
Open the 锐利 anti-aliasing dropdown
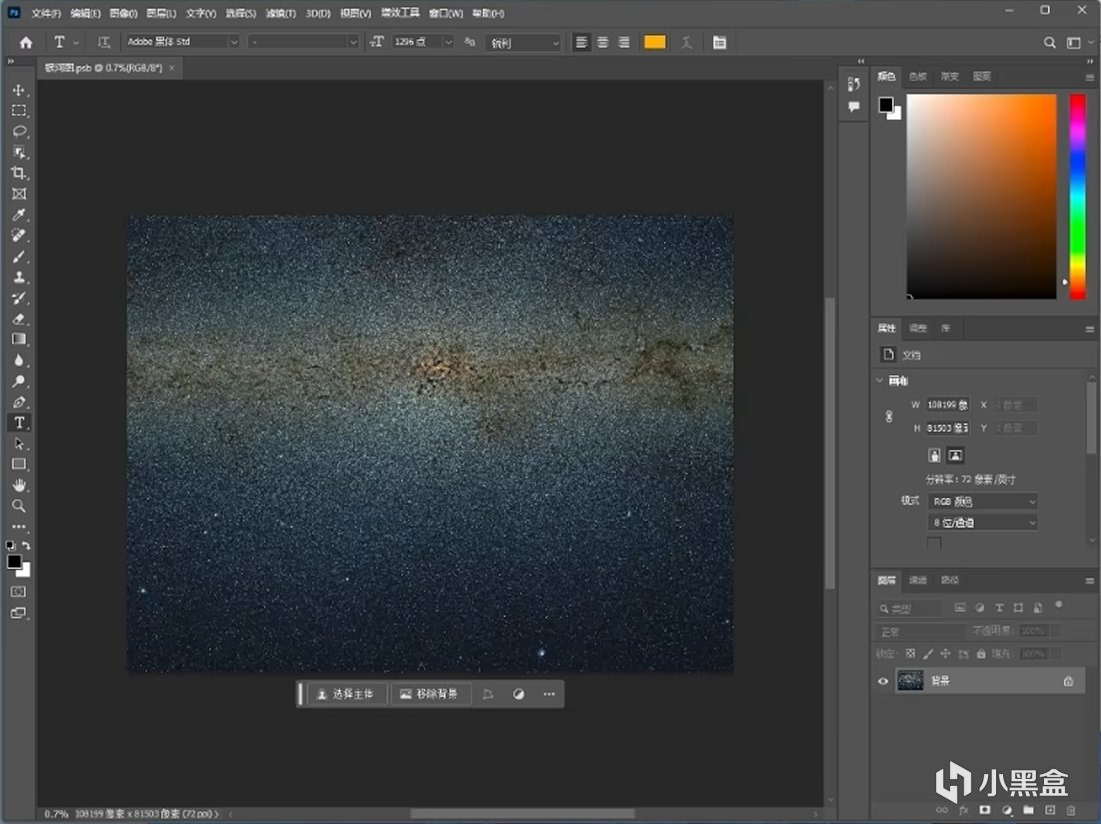pos(524,42)
